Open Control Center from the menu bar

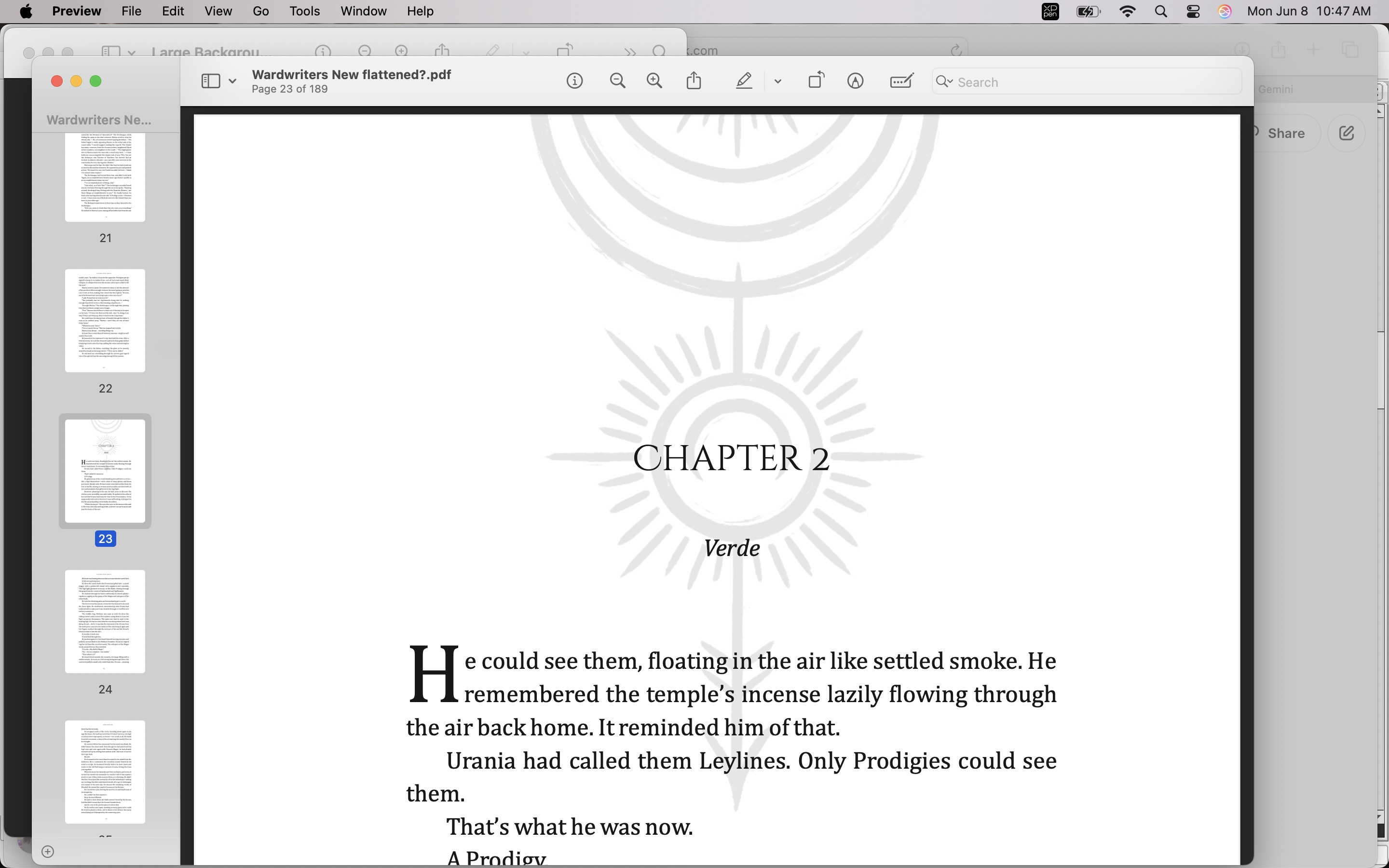(x=1193, y=12)
